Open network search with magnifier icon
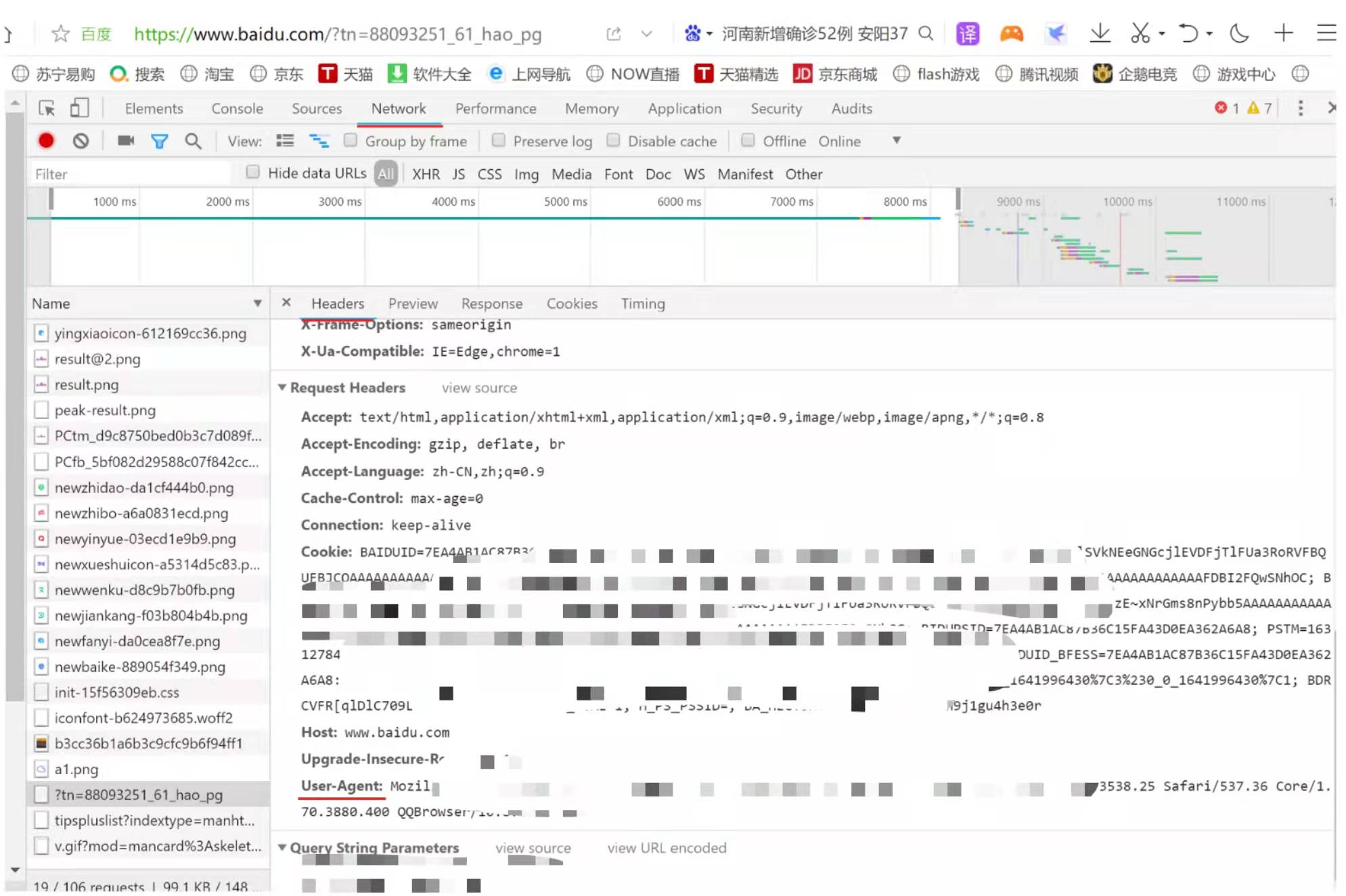Screen dimensions: 1346x896 pyautogui.click(x=193, y=141)
